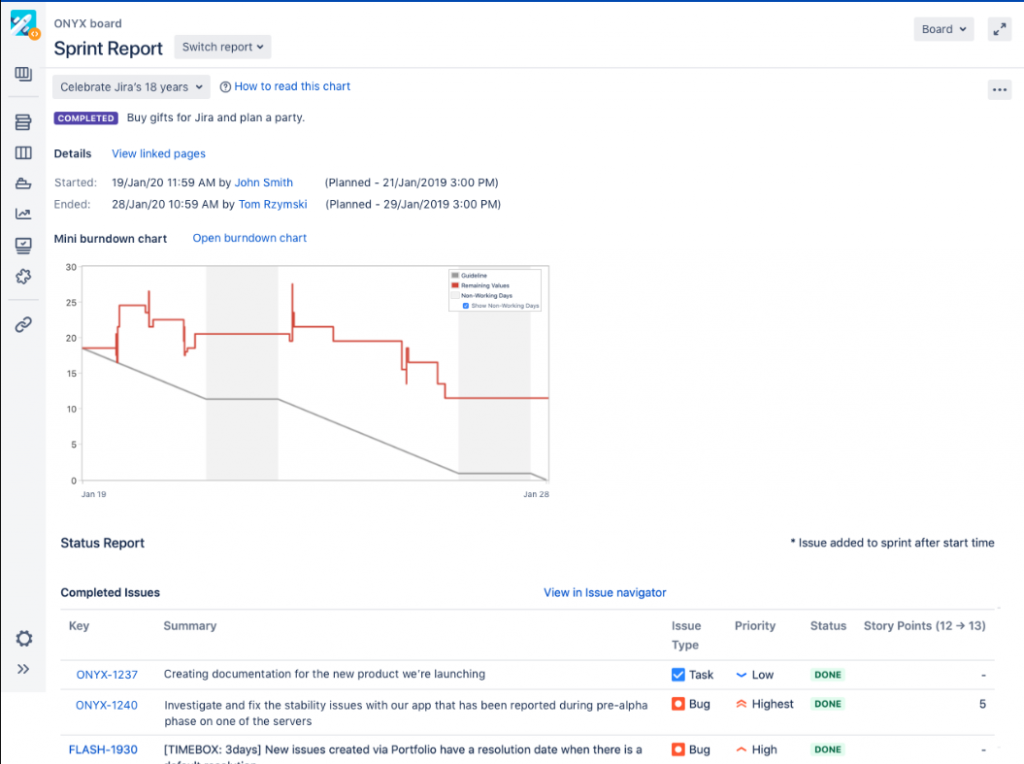Screen dimensions: 1024x764
Task: Open the Releases ship icon
Action: [x=23, y=183]
